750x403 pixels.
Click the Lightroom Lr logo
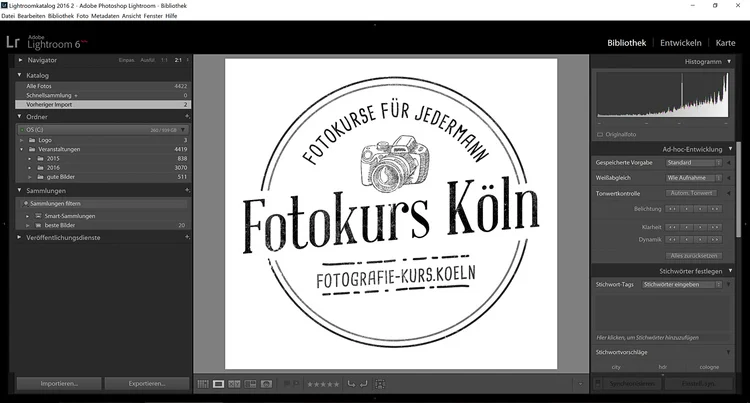(x=13, y=42)
